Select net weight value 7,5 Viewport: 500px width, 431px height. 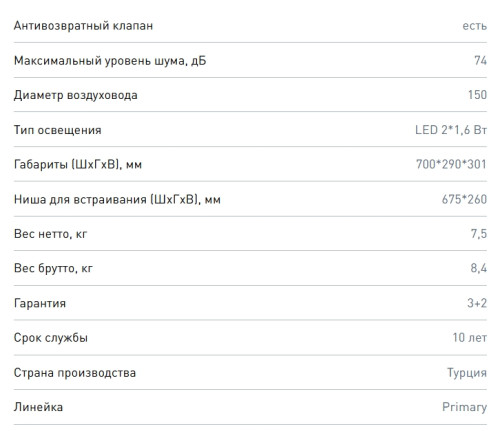tap(479, 234)
